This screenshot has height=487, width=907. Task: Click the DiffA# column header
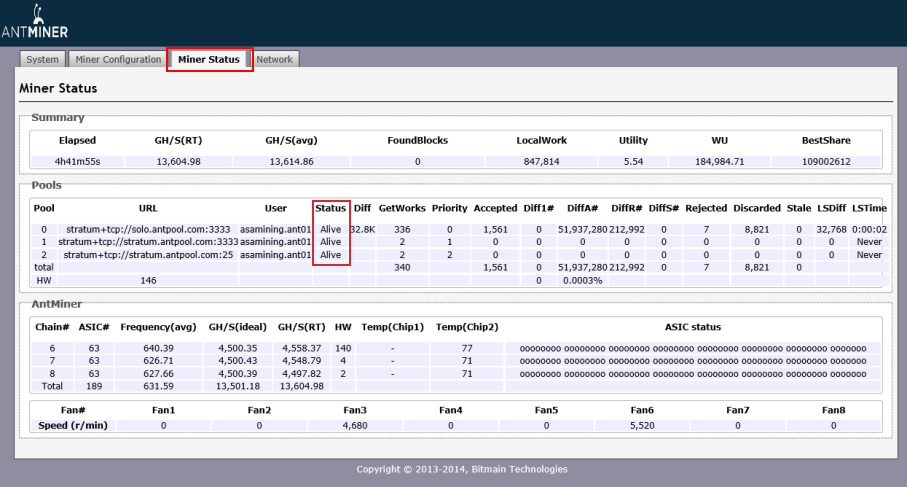point(582,208)
